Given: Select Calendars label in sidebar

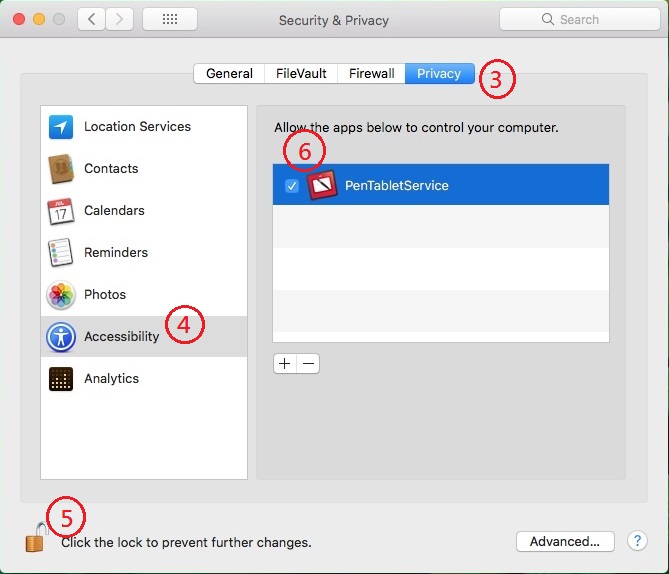Looking at the screenshot, I should 114,210.
